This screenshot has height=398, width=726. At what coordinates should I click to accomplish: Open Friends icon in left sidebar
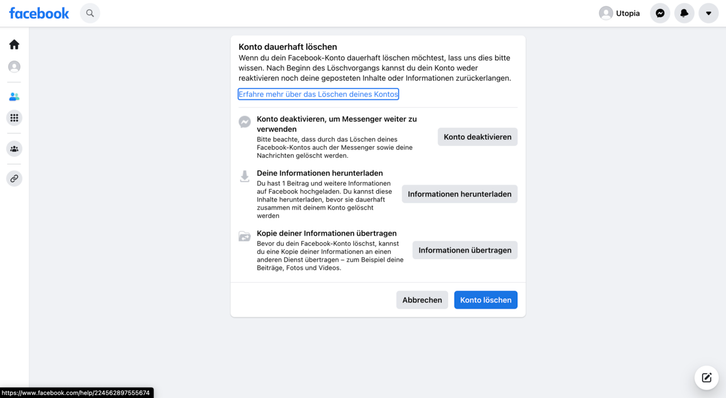(x=14, y=97)
